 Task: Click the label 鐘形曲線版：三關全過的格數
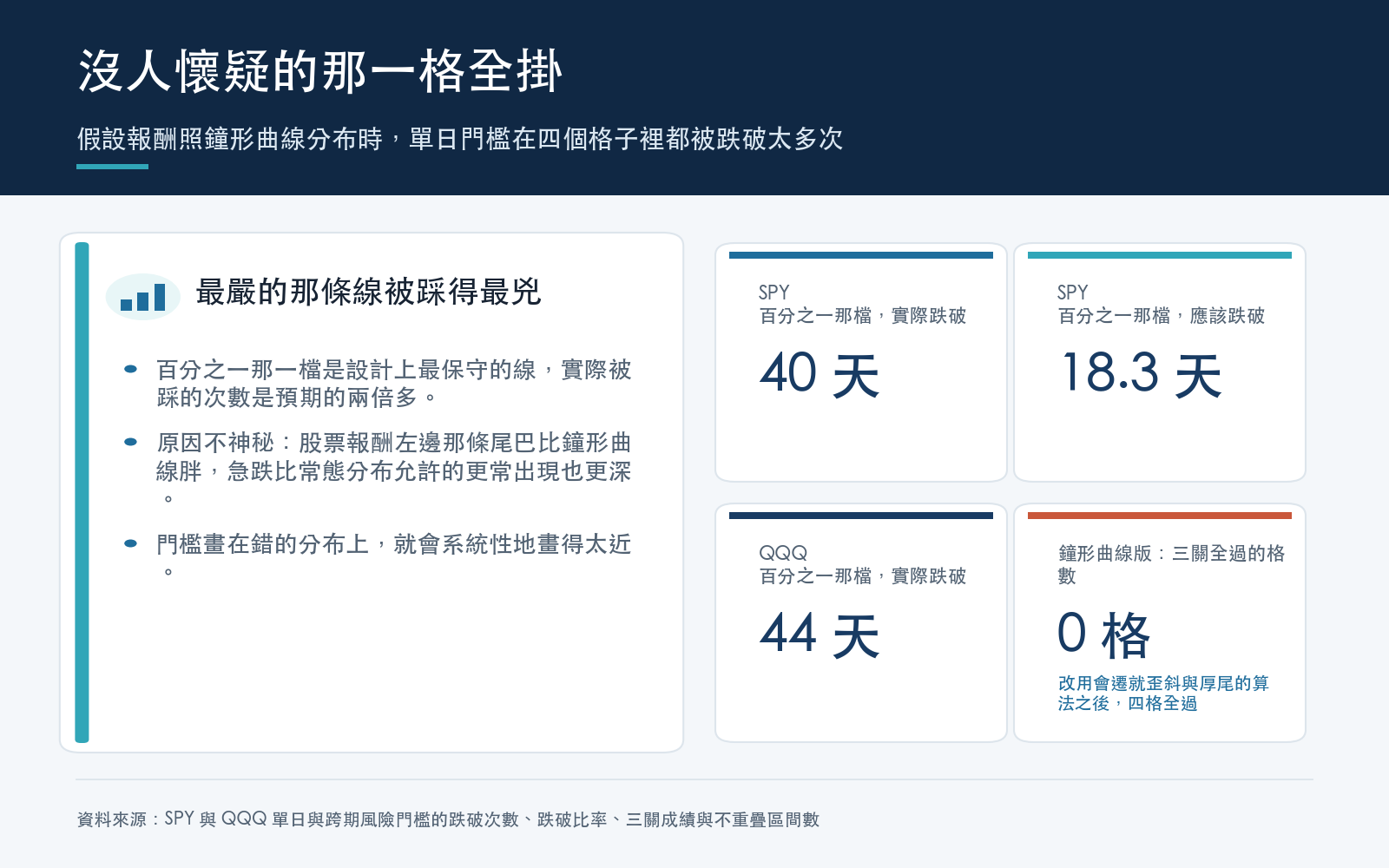tap(1171, 564)
